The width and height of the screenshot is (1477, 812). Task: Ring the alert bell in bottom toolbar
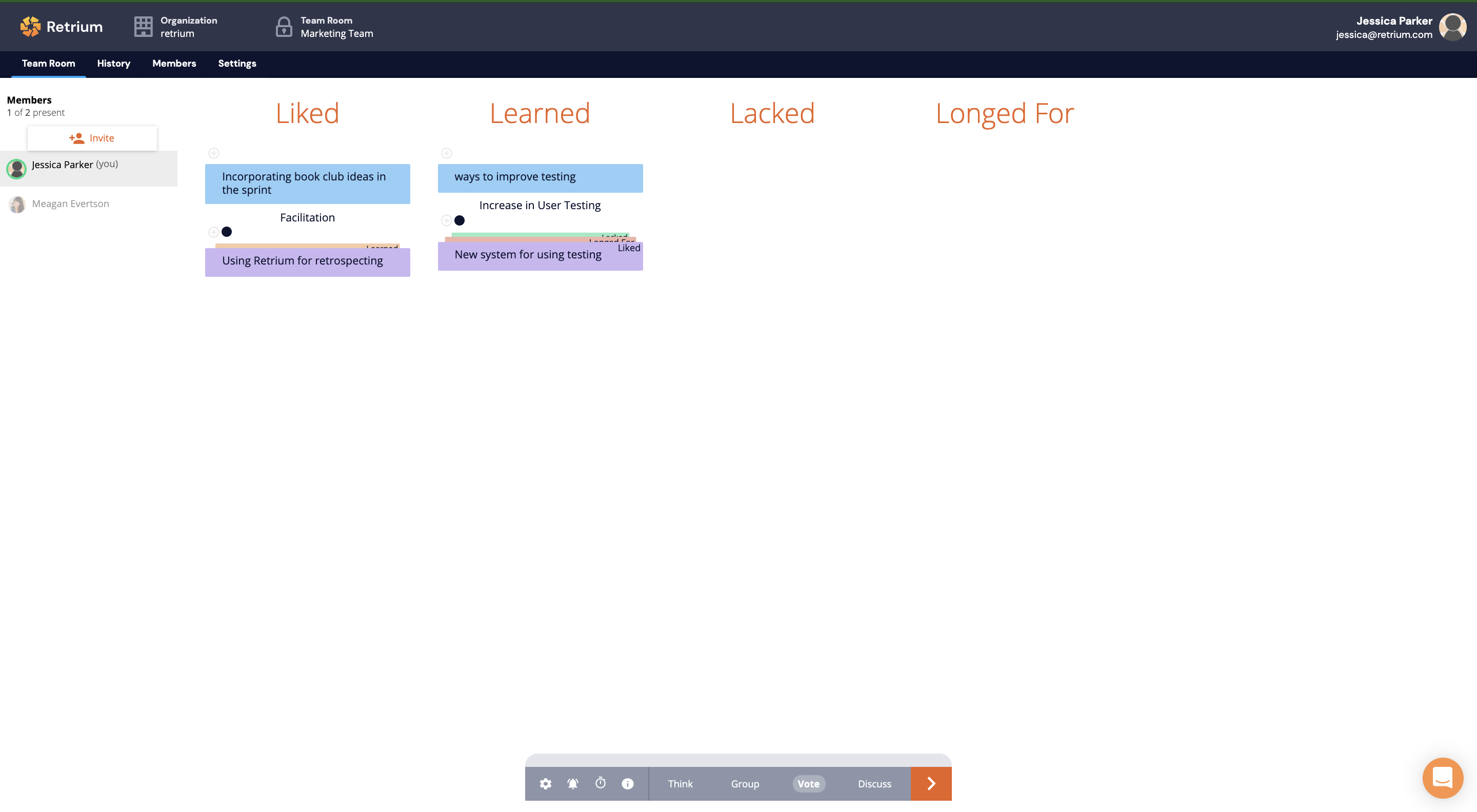[572, 783]
